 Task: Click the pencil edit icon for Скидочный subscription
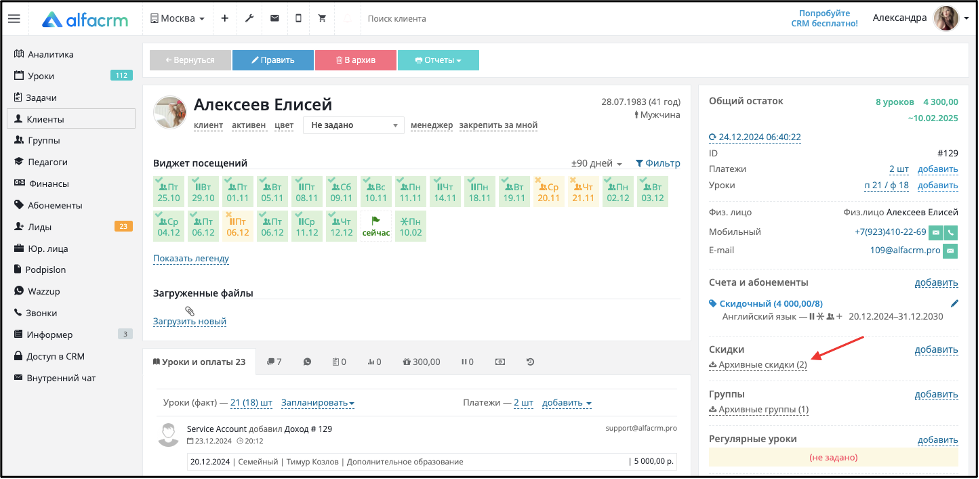[954, 304]
